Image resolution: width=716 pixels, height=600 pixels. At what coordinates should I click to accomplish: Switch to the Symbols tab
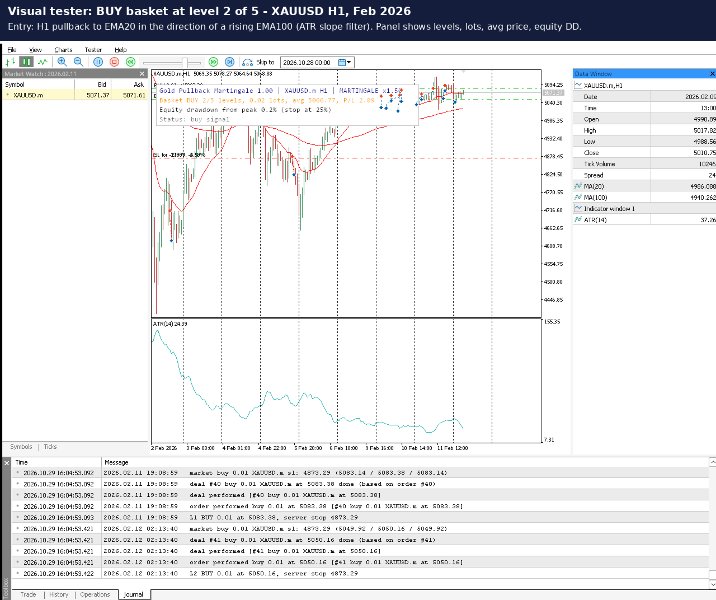click(x=21, y=447)
